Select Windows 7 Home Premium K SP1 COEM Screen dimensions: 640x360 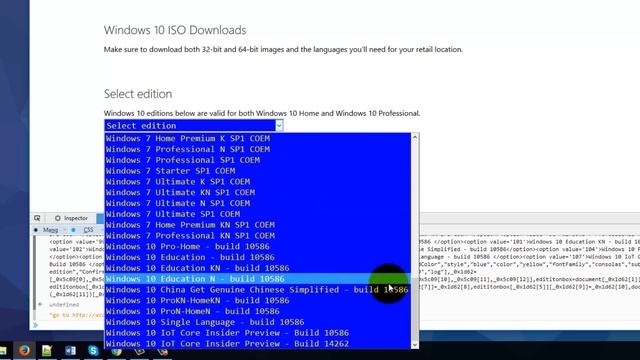coord(258,138)
